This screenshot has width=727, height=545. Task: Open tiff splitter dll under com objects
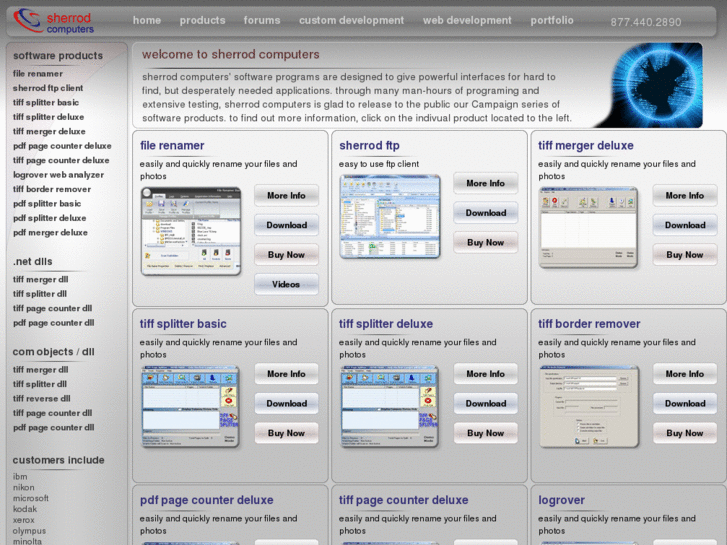point(40,384)
